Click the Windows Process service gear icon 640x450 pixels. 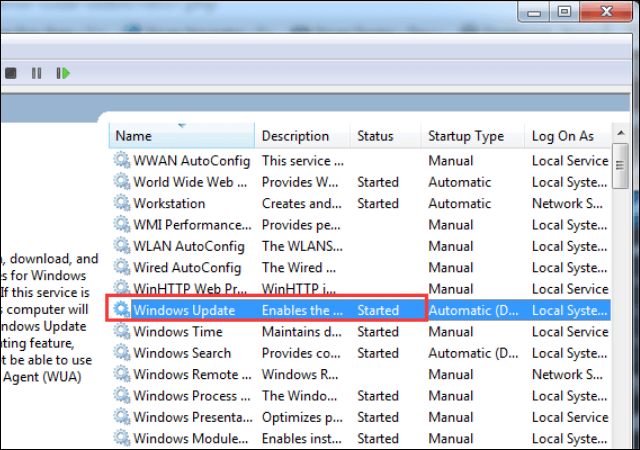122,395
